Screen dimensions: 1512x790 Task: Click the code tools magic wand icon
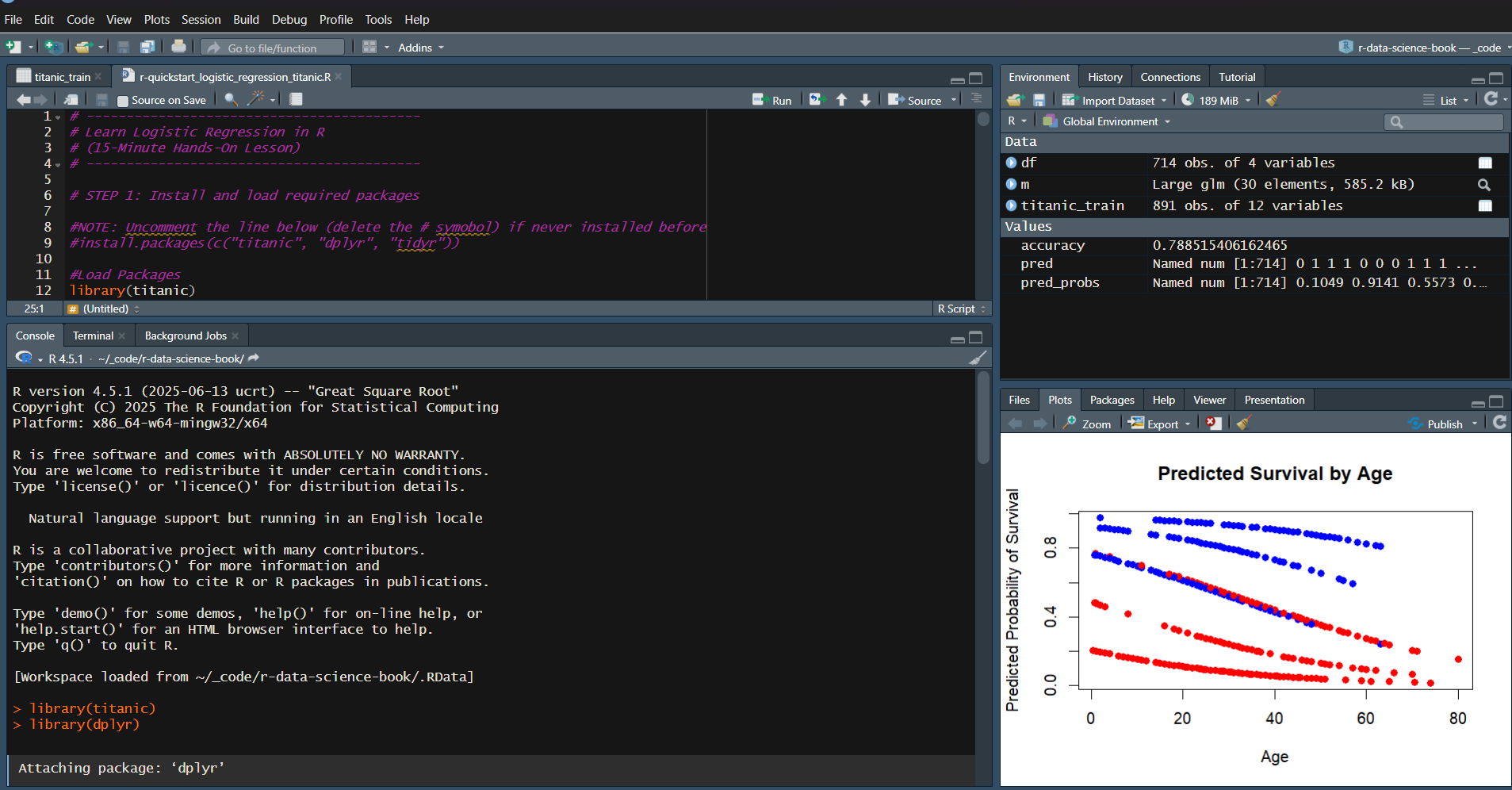256,99
